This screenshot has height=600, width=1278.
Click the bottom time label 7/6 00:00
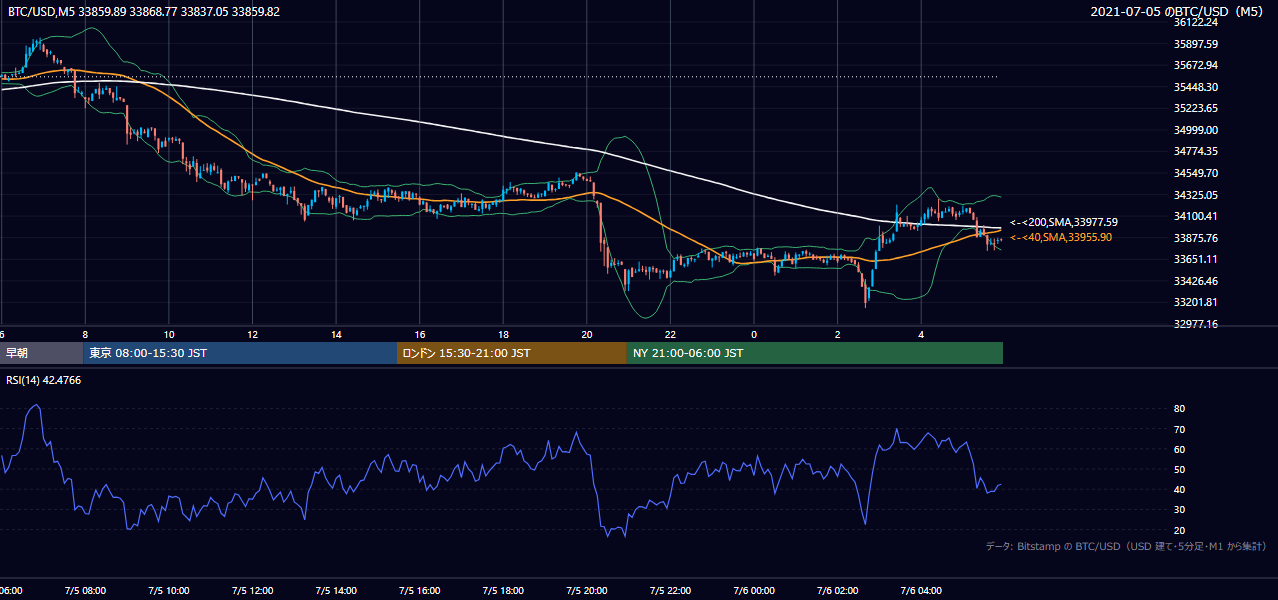click(x=754, y=591)
